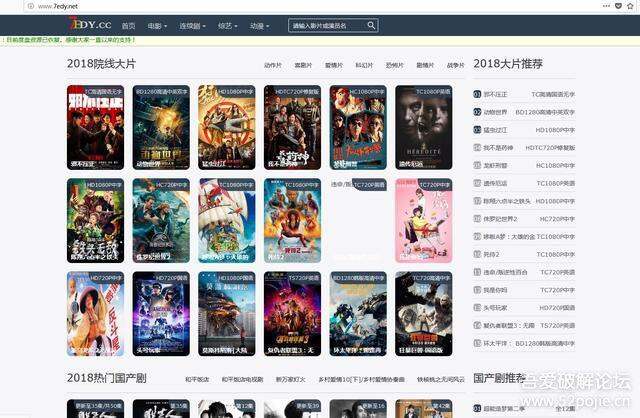The height and width of the screenshot is (418, 640).
Task: Open the 科幻片 category link
Action: pos(364,65)
